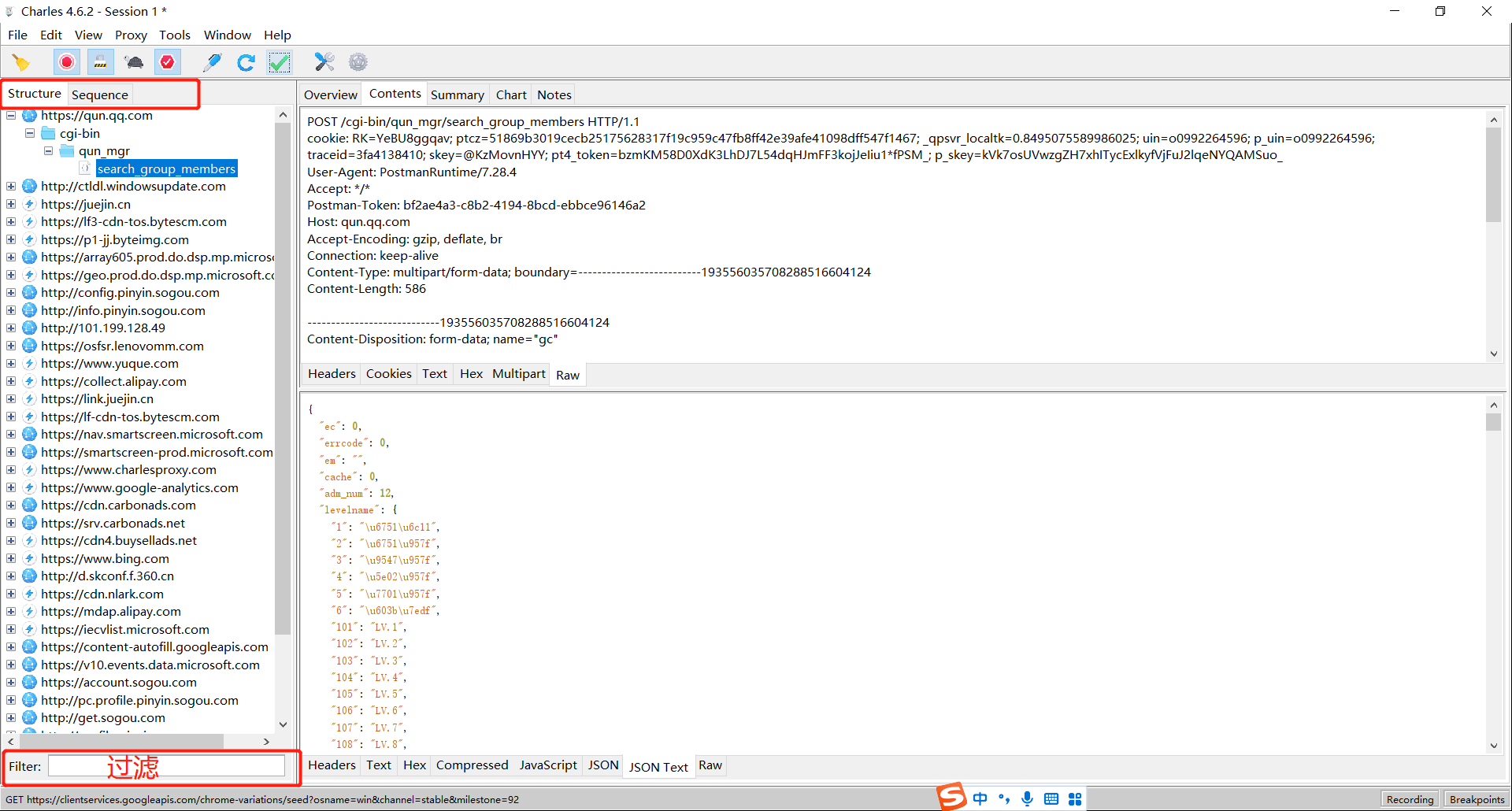Click the Breakpoints status button
1512x811 pixels.
point(1477,799)
